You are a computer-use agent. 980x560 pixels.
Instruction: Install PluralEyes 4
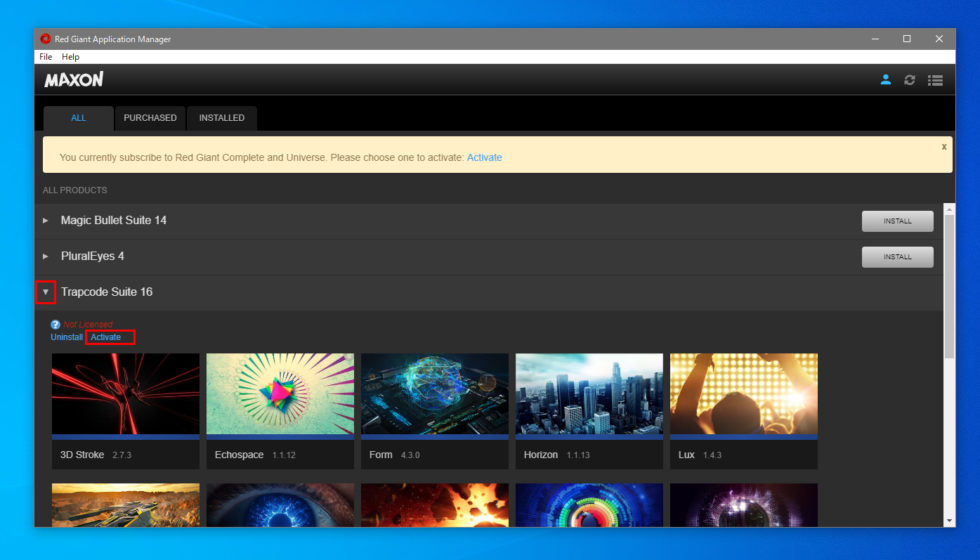[x=898, y=257]
